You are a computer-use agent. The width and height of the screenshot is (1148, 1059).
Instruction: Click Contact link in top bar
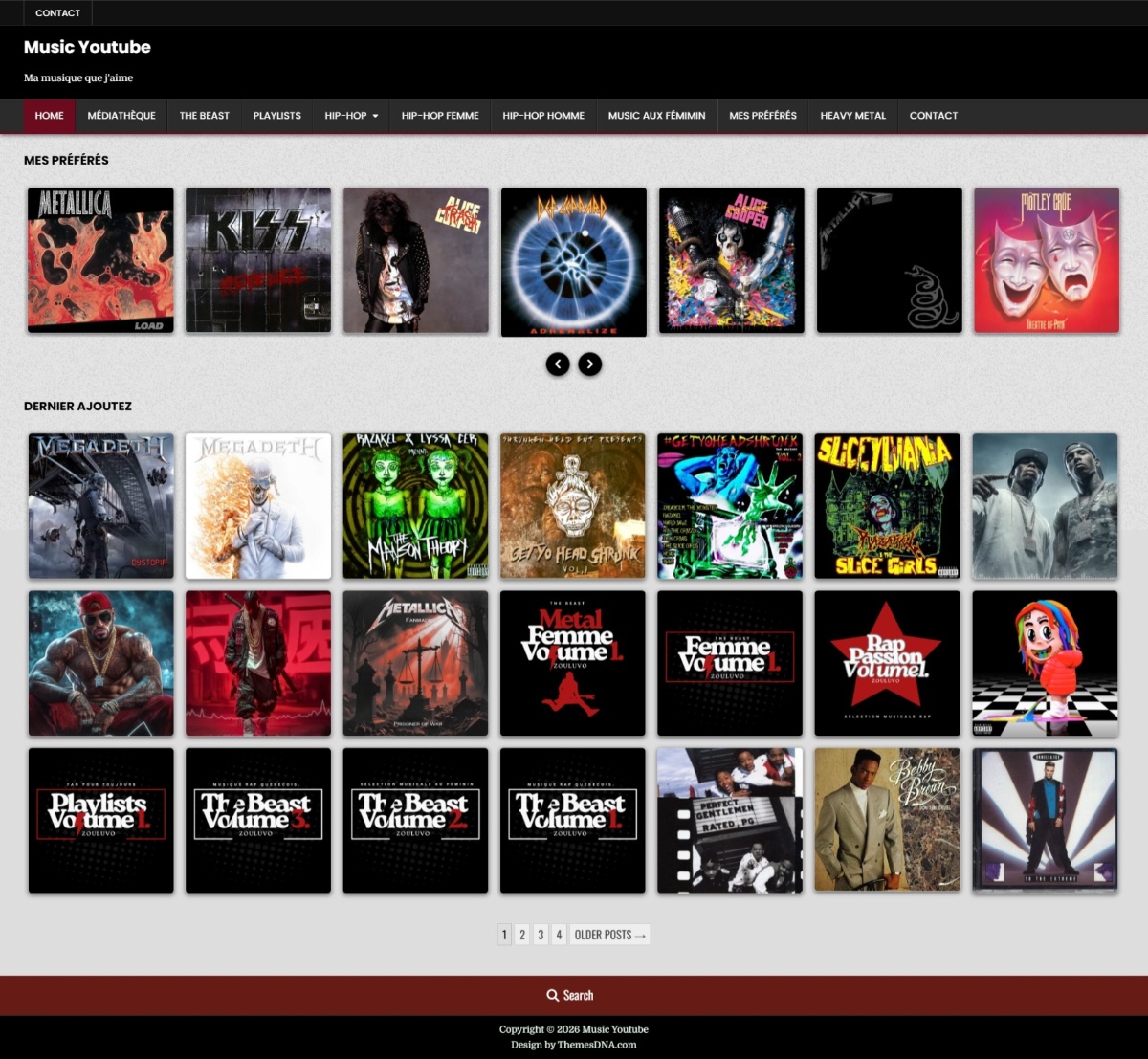[x=57, y=13]
